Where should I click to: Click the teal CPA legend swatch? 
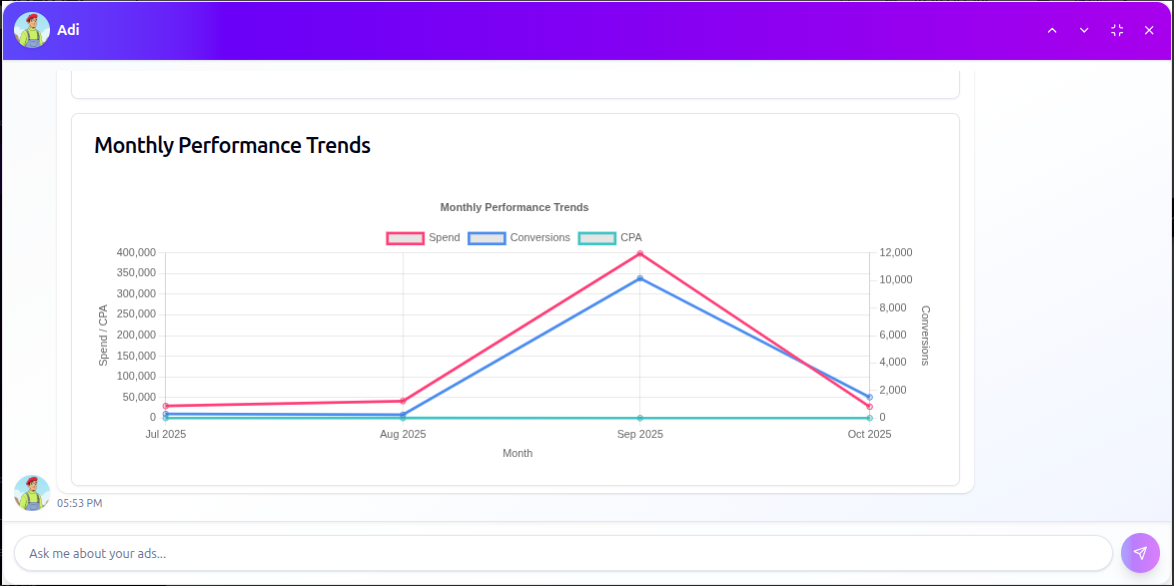tap(597, 238)
